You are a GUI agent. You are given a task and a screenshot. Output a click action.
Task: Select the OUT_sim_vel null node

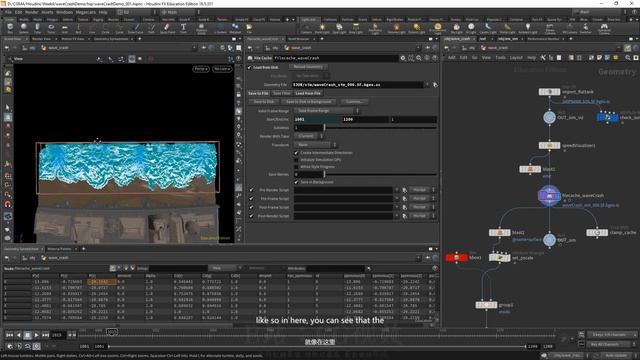tap(549, 117)
